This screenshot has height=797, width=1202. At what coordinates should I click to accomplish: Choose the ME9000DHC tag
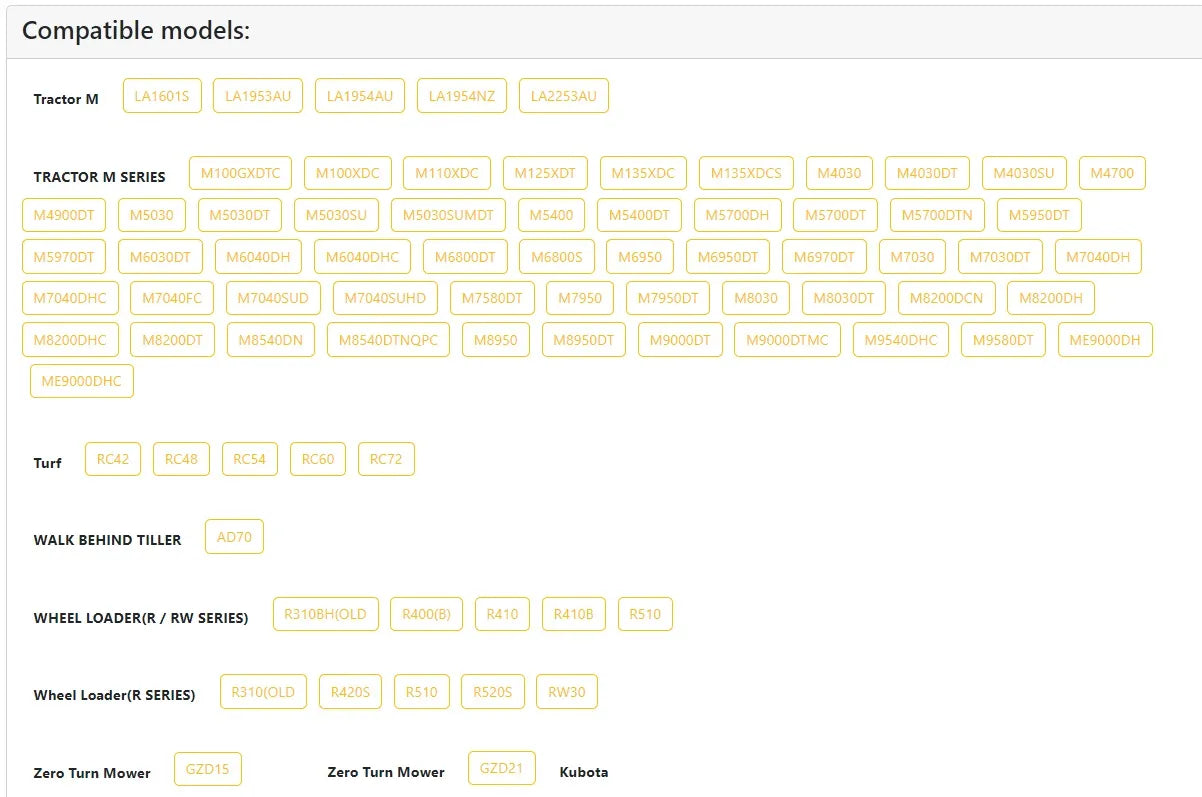coord(82,381)
